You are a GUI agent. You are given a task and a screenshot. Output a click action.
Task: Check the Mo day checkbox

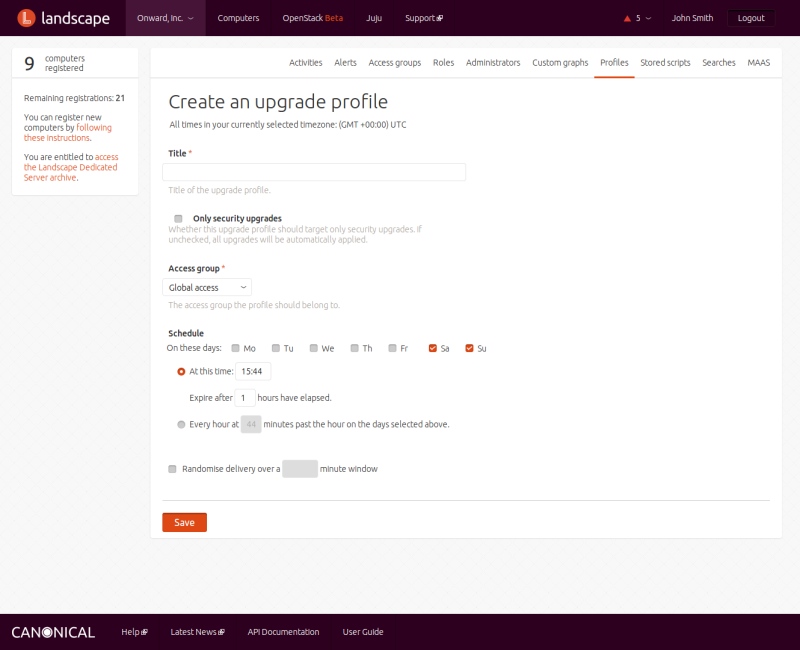tap(236, 348)
